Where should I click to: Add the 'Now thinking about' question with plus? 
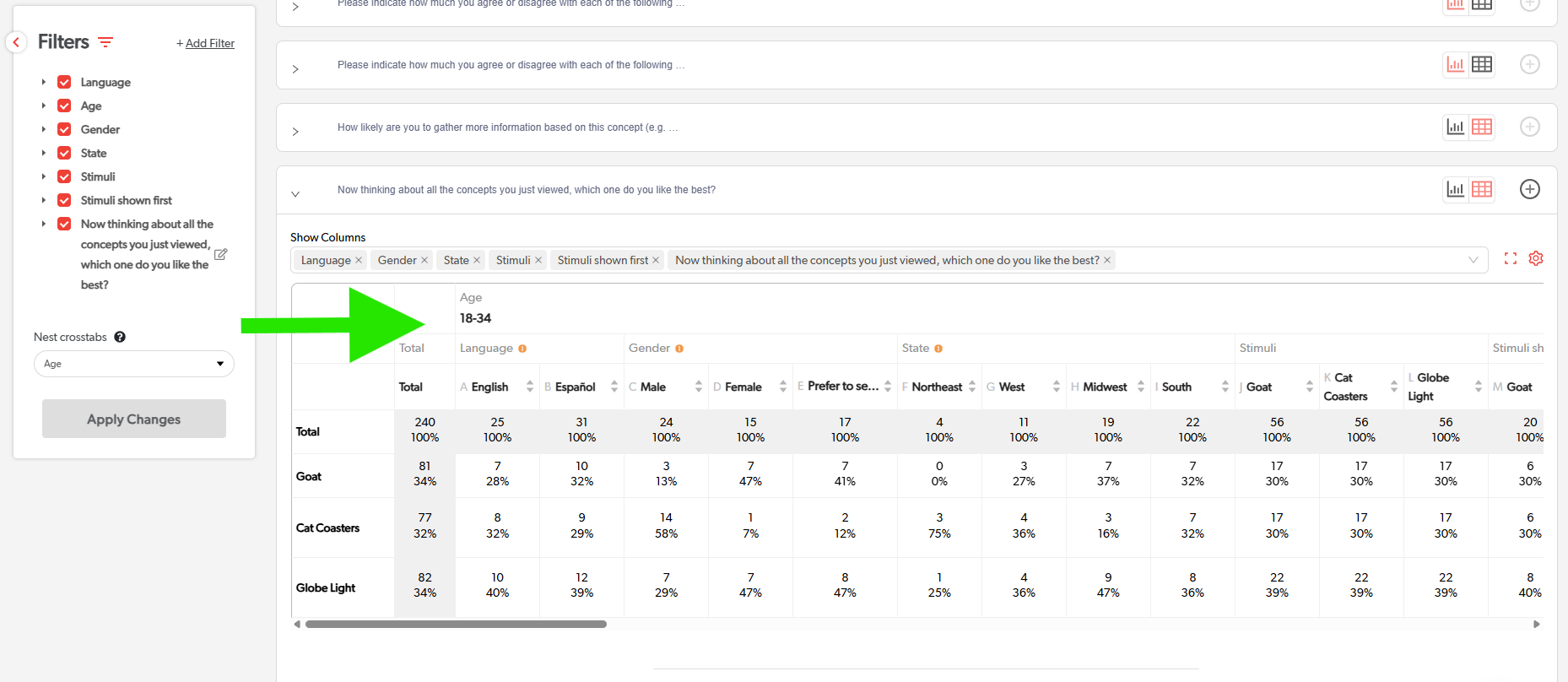1530,189
